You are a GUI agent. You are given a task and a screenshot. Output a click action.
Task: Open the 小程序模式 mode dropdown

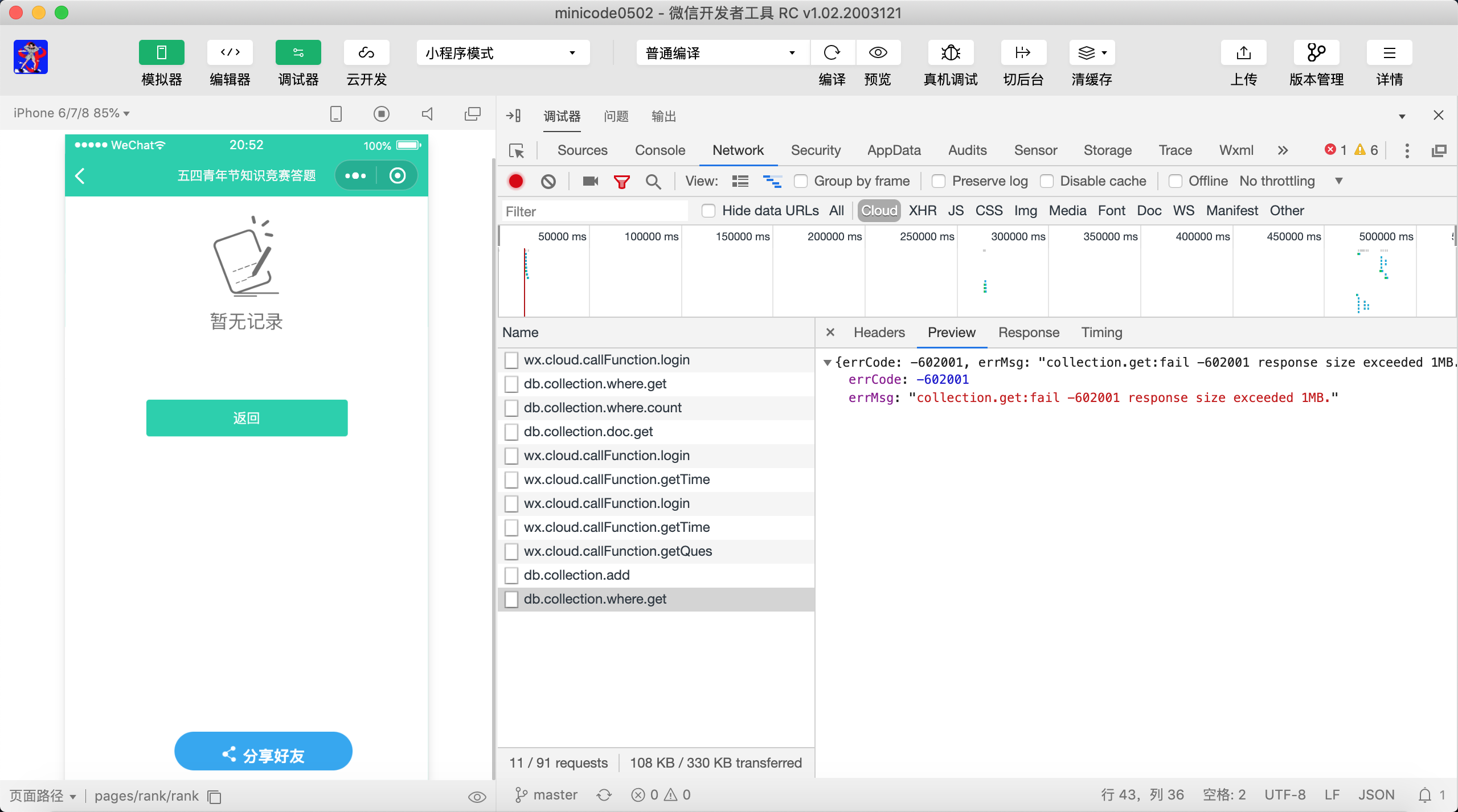click(502, 53)
